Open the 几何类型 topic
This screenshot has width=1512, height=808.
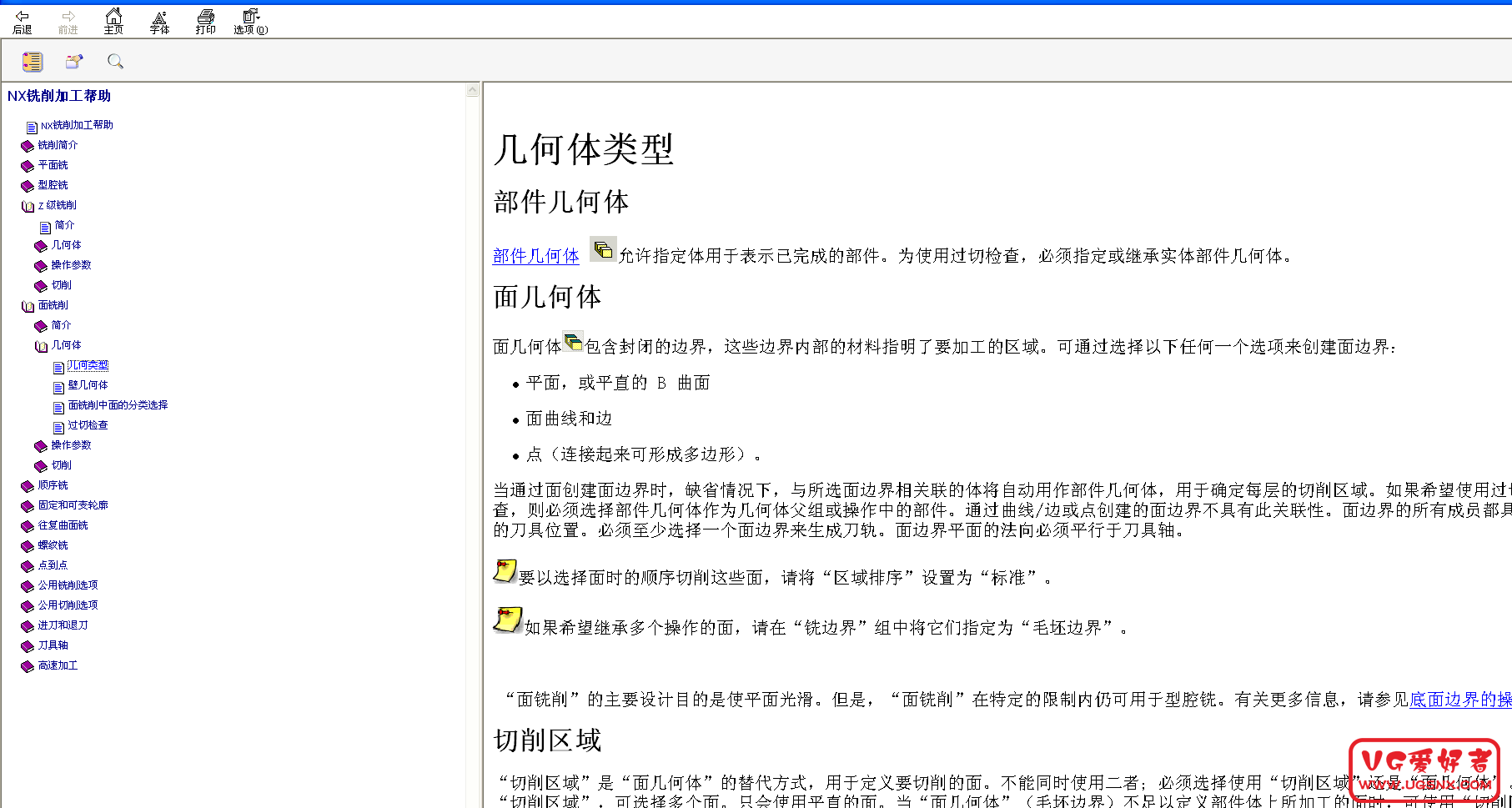click(x=88, y=365)
